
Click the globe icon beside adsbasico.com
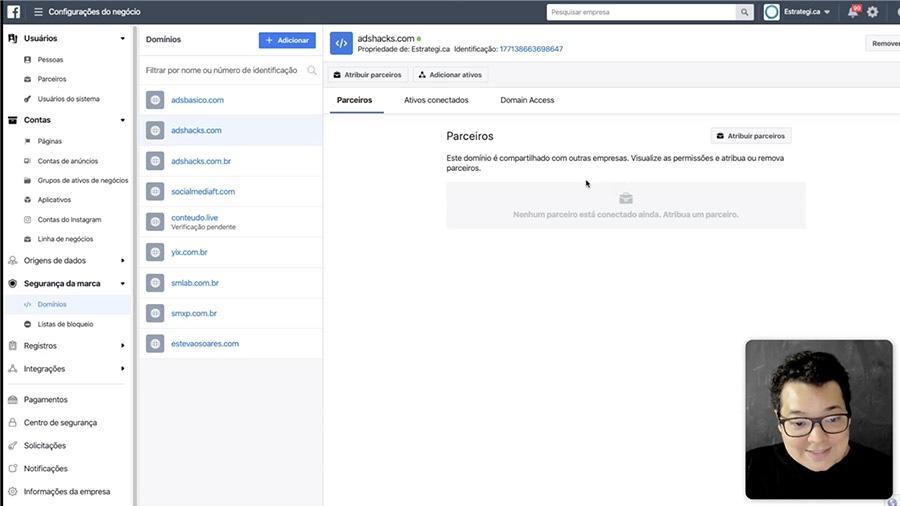155,100
